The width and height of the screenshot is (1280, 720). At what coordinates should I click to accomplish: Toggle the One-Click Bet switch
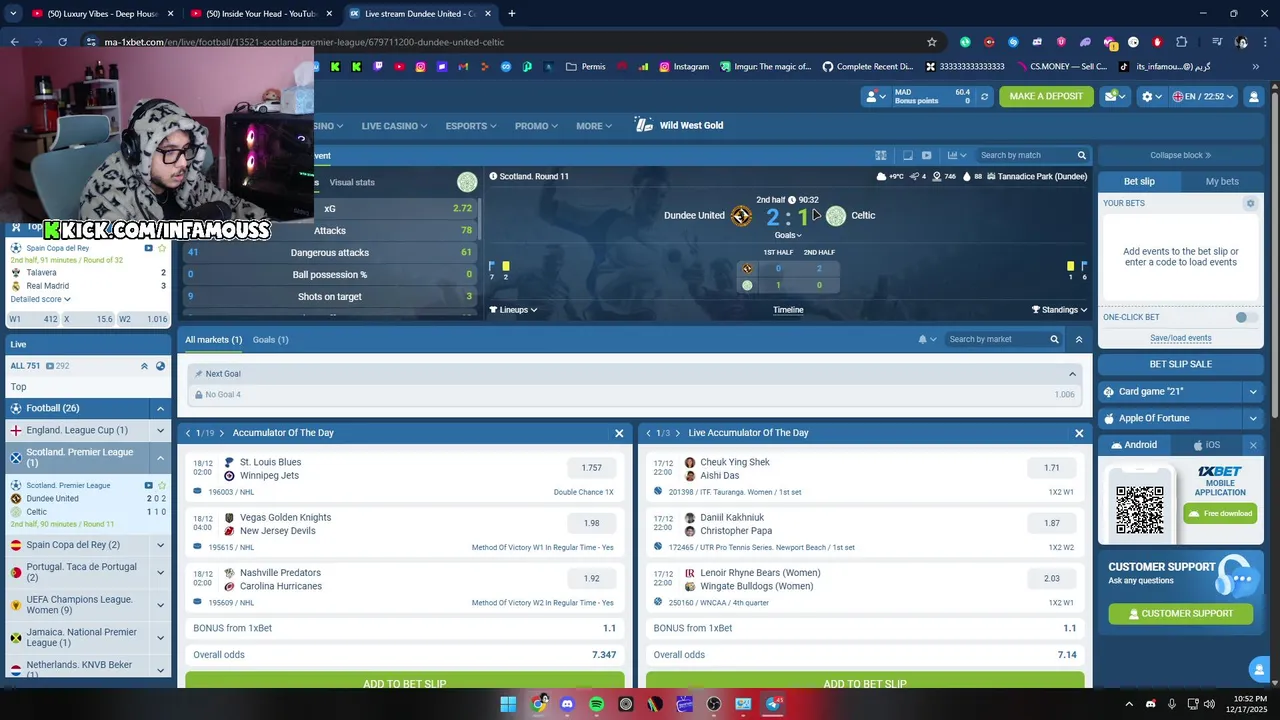[x=1246, y=317]
